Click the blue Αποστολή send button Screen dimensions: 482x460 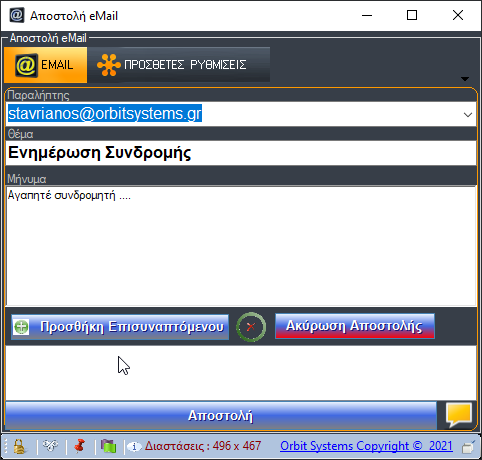221,416
